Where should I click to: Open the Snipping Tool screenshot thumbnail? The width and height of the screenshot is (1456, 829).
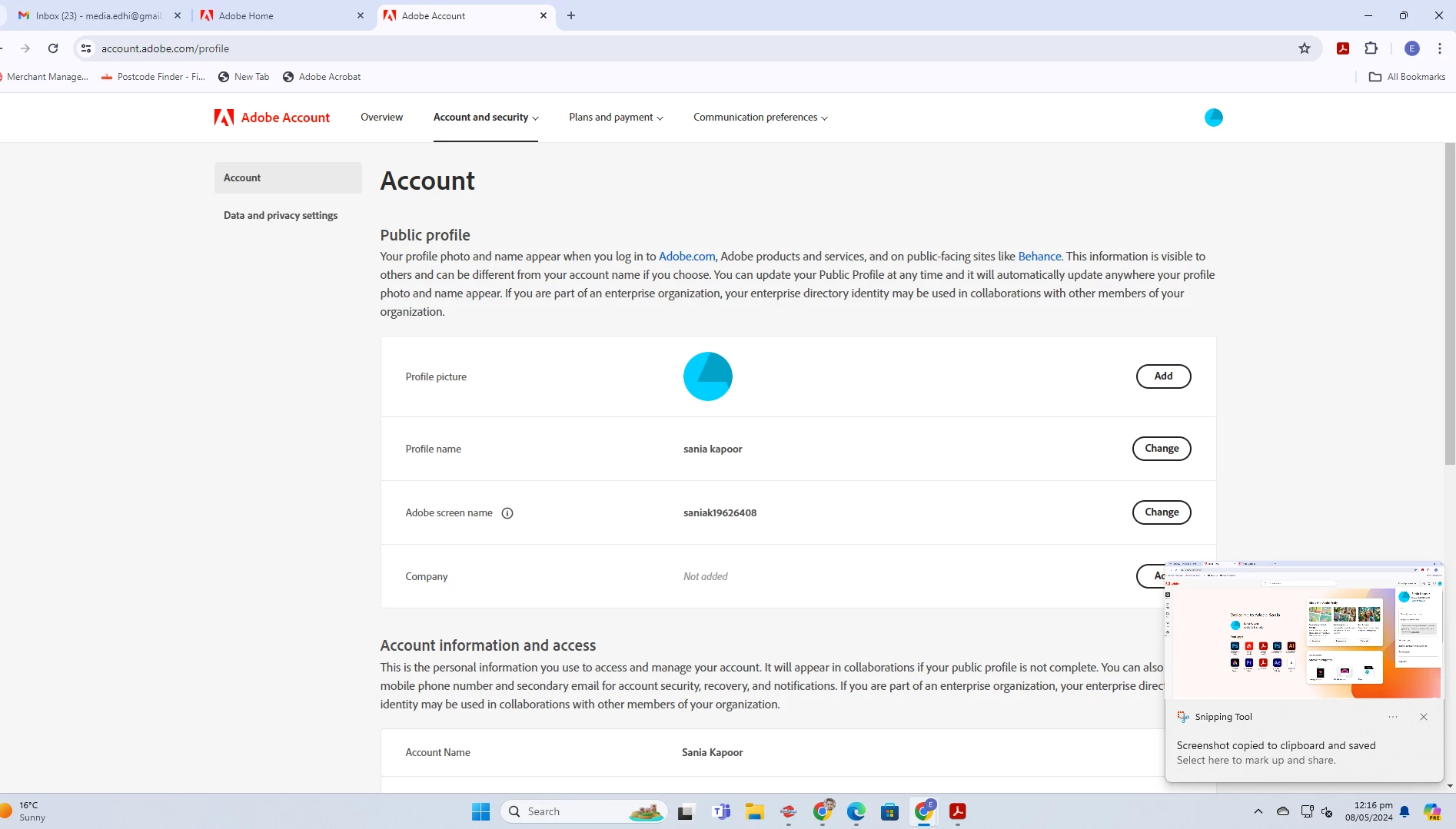pyautogui.click(x=1304, y=630)
